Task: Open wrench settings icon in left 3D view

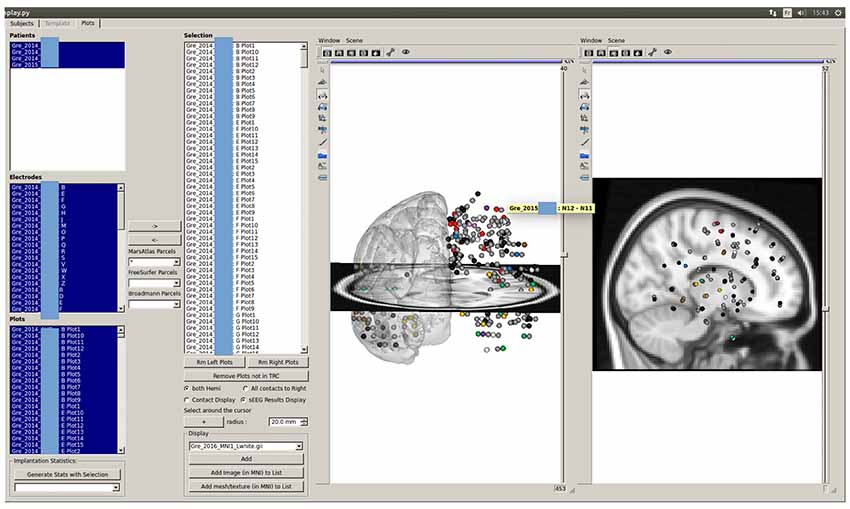Action: tap(390, 53)
